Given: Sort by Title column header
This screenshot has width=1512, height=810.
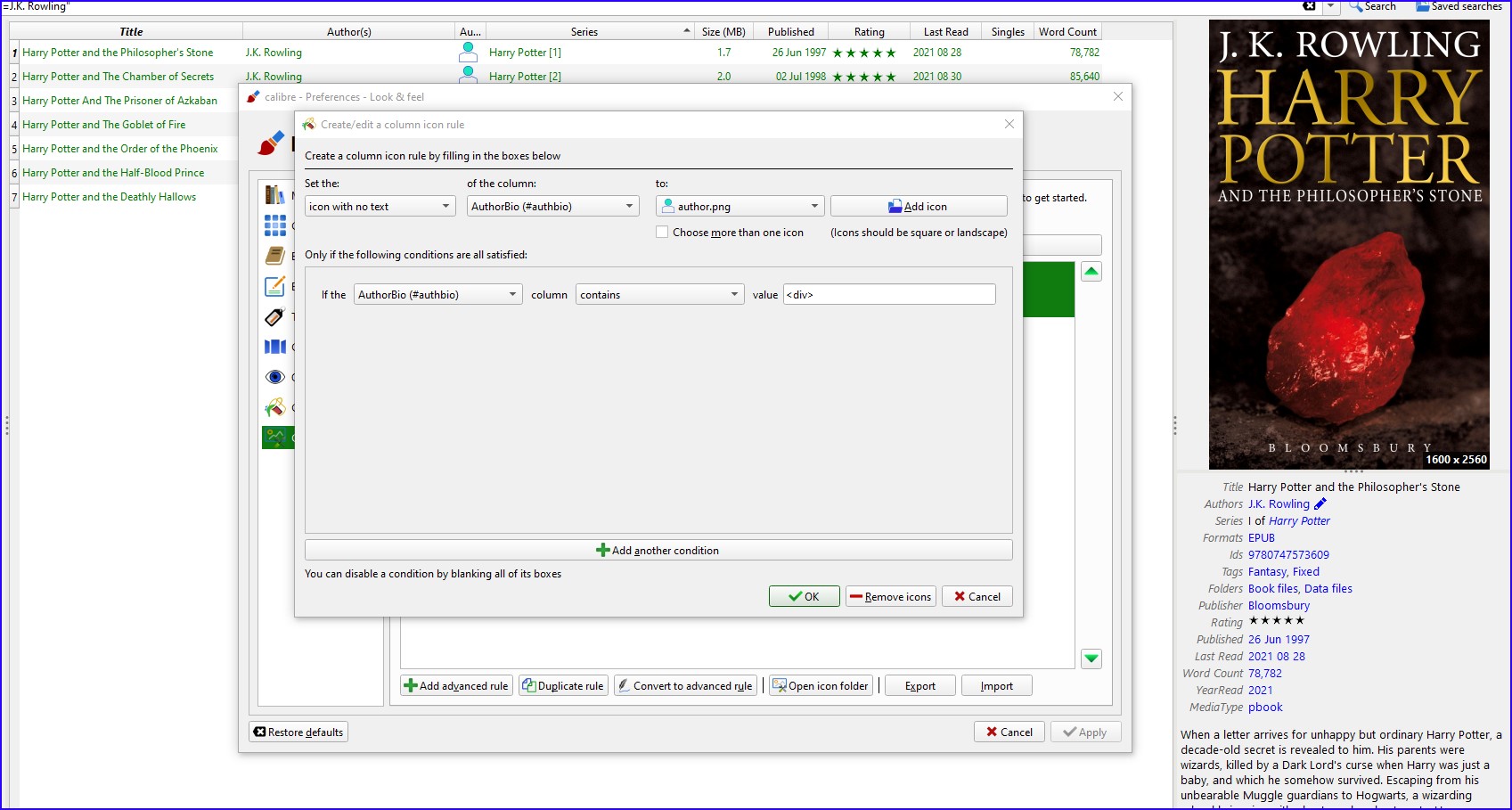Looking at the screenshot, I should [131, 31].
